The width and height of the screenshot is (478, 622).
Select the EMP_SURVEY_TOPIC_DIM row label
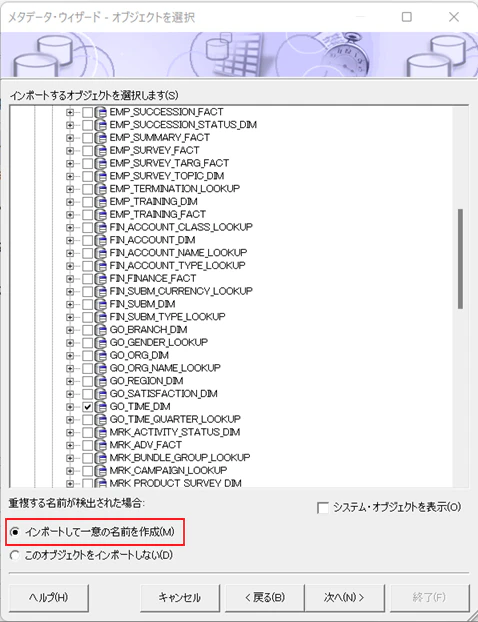pyautogui.click(x=167, y=176)
